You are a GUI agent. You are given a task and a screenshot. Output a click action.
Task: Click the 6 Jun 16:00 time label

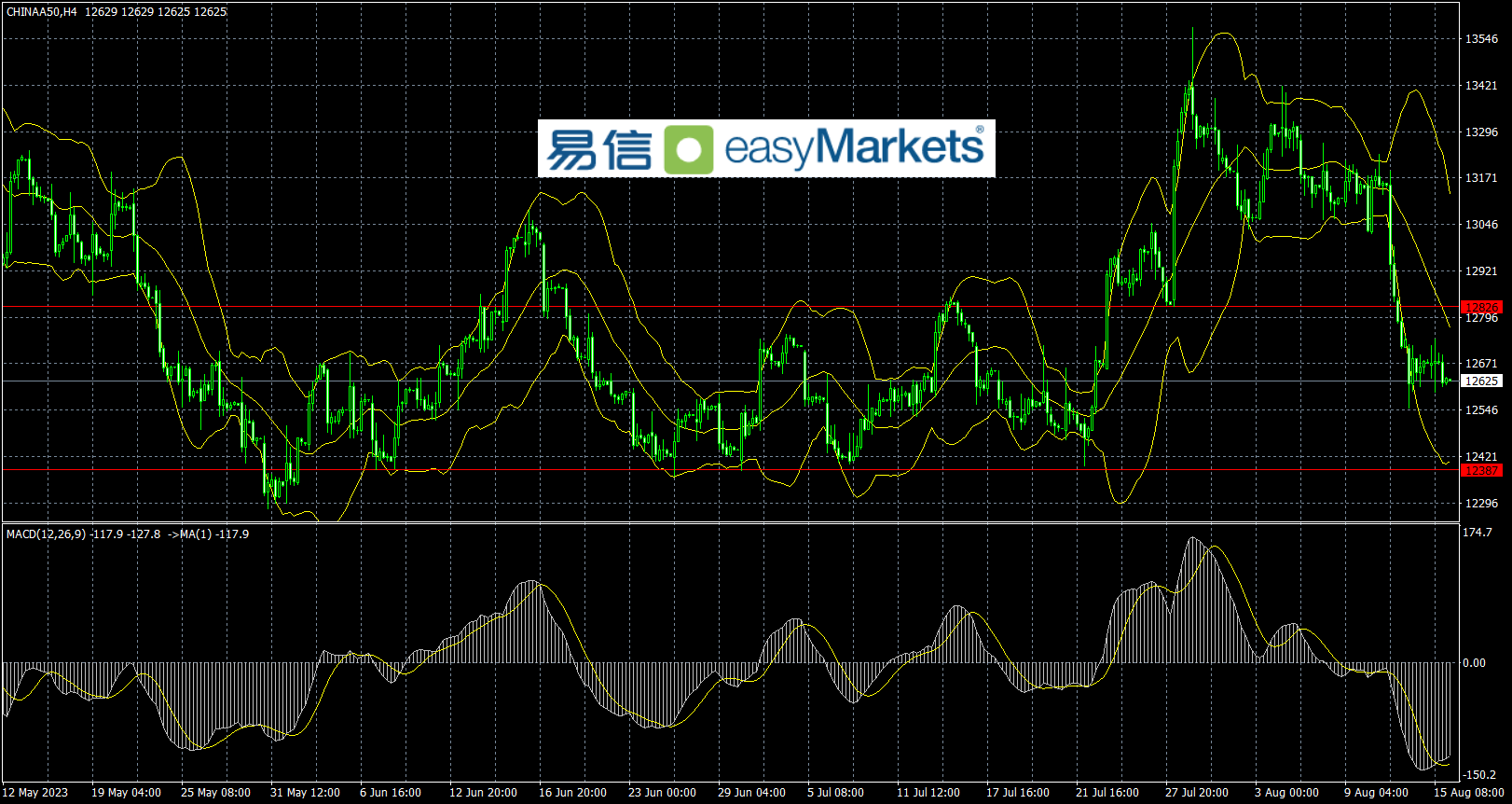point(391,793)
